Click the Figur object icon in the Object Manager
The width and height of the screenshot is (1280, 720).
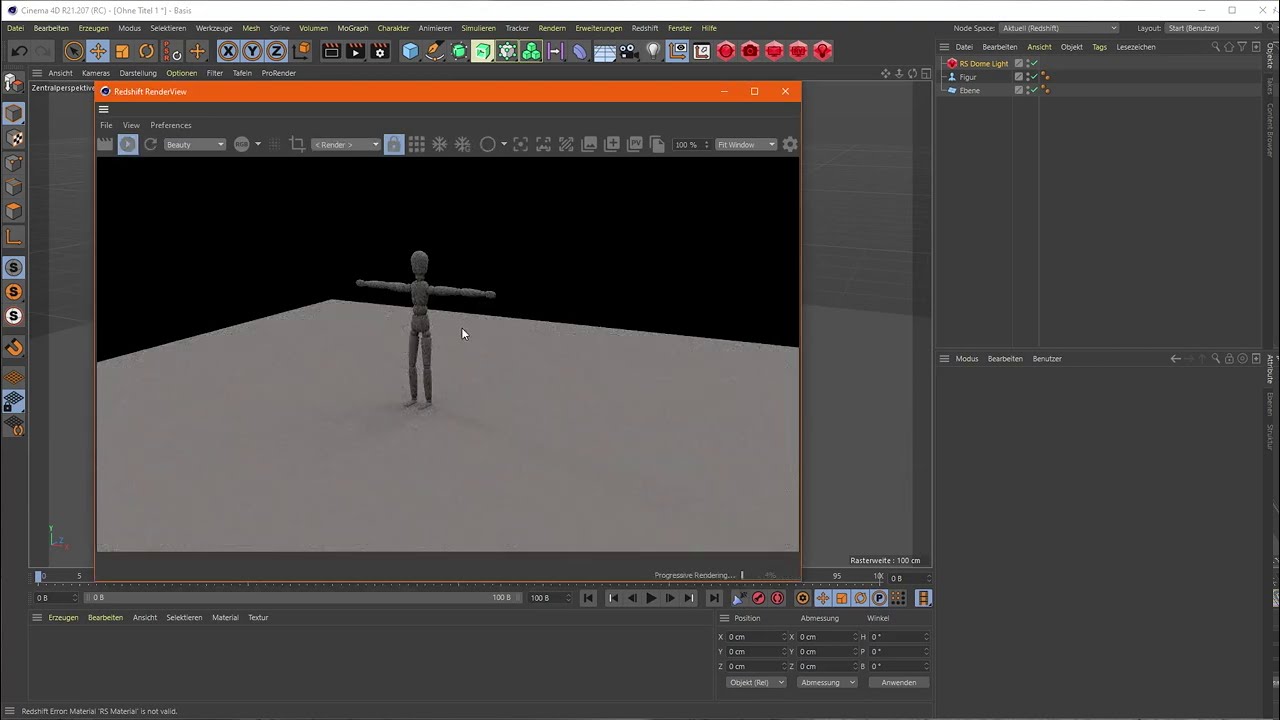click(952, 77)
